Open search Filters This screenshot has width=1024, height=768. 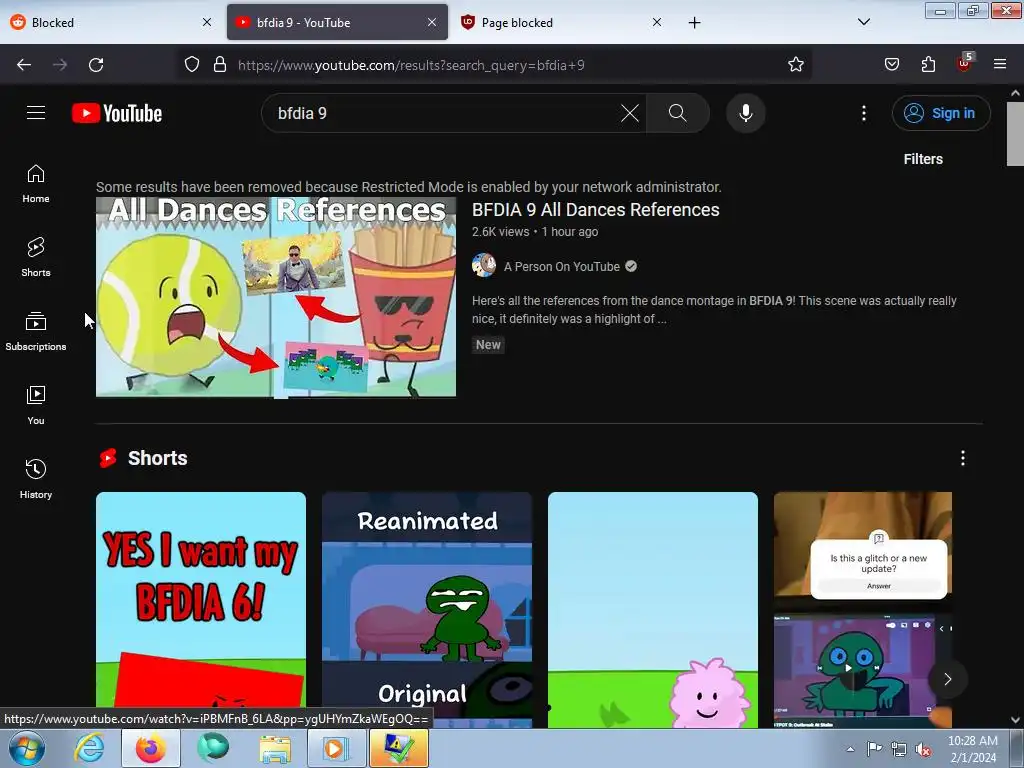923,159
